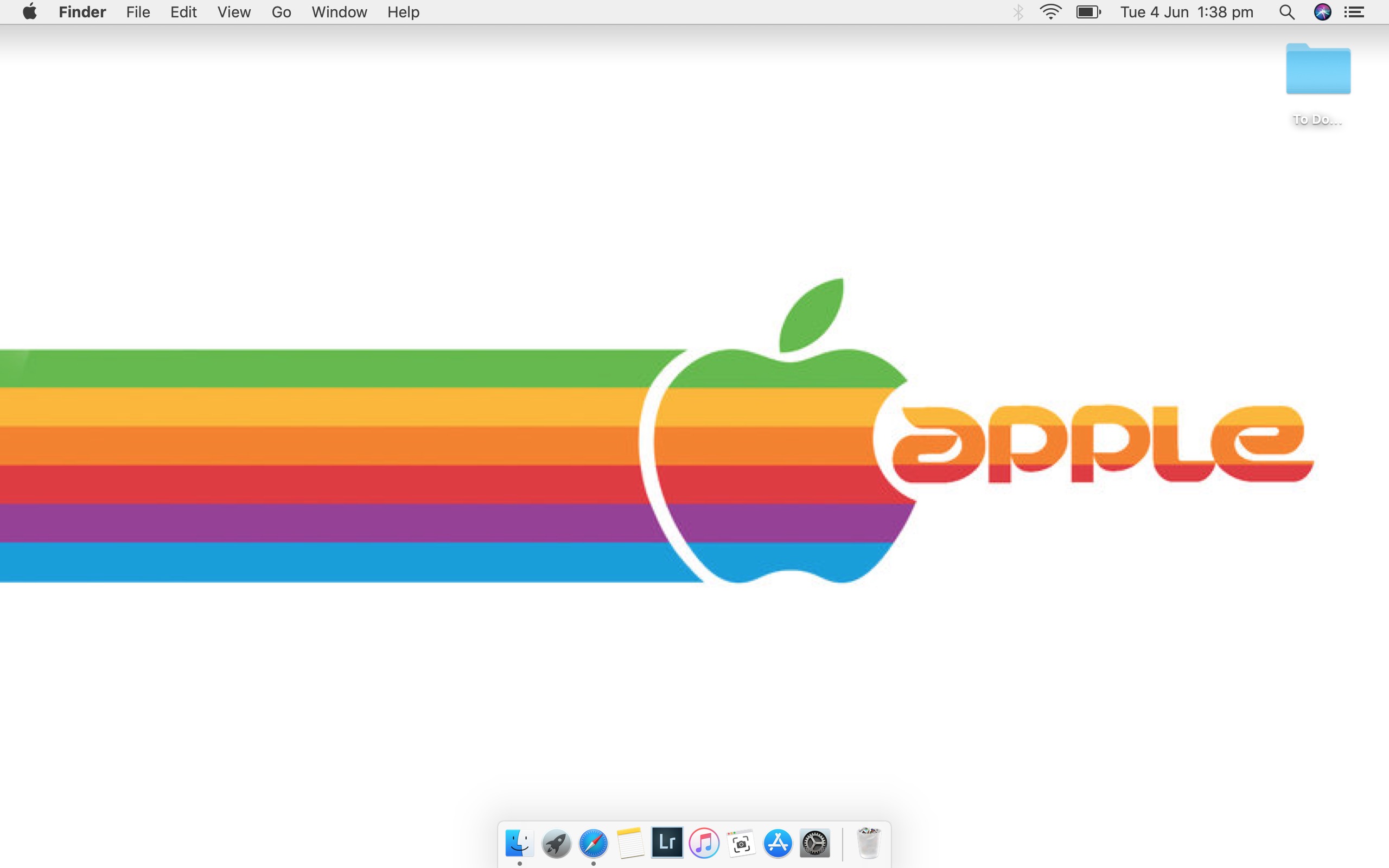Open iTunes music icon in Dock
The width and height of the screenshot is (1389, 868).
pyautogui.click(x=704, y=843)
